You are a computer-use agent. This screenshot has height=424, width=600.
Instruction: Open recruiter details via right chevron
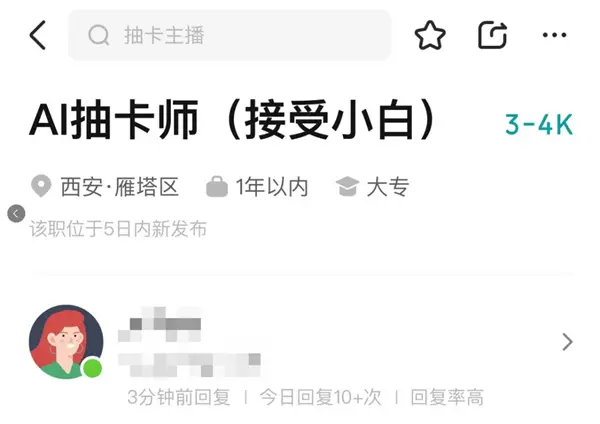pos(567,342)
